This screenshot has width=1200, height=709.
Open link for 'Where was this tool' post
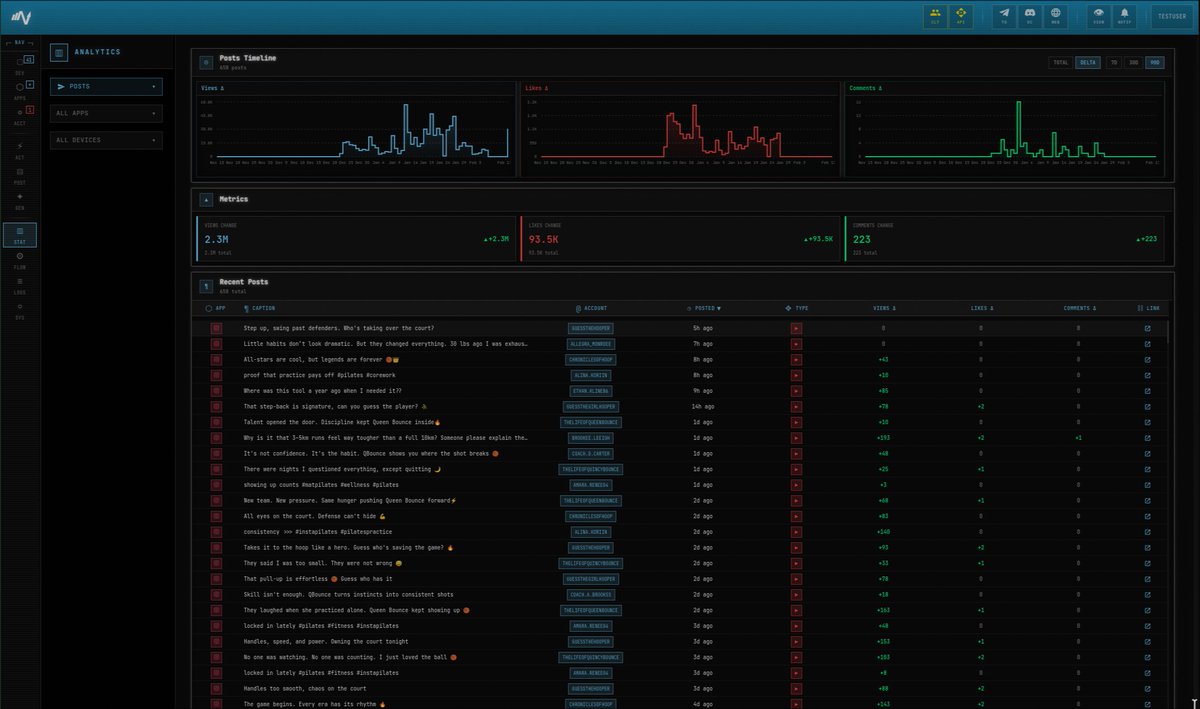click(1147, 390)
